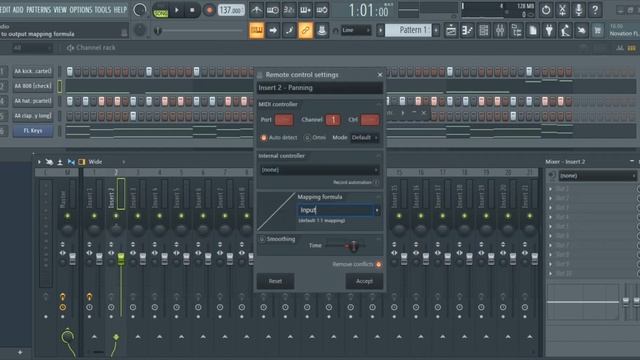
Task: Click the Accept button
Action: [x=364, y=281]
